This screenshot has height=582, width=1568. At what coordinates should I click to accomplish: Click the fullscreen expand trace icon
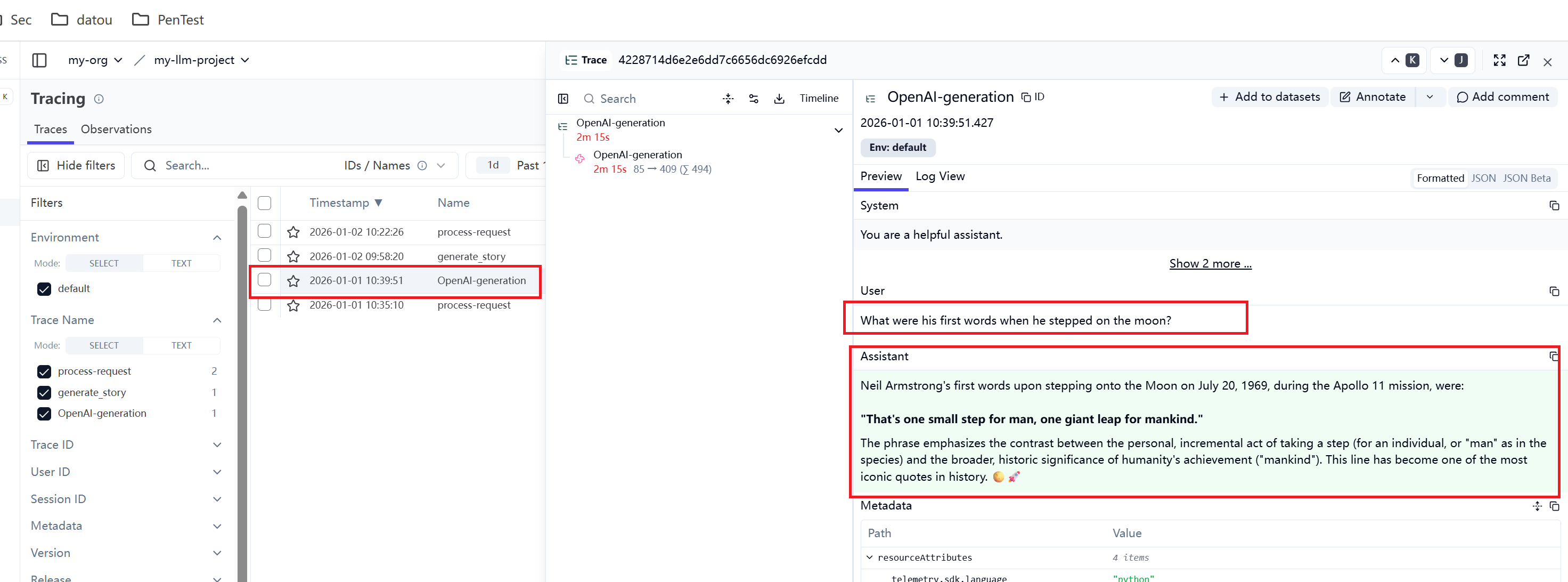point(1499,60)
